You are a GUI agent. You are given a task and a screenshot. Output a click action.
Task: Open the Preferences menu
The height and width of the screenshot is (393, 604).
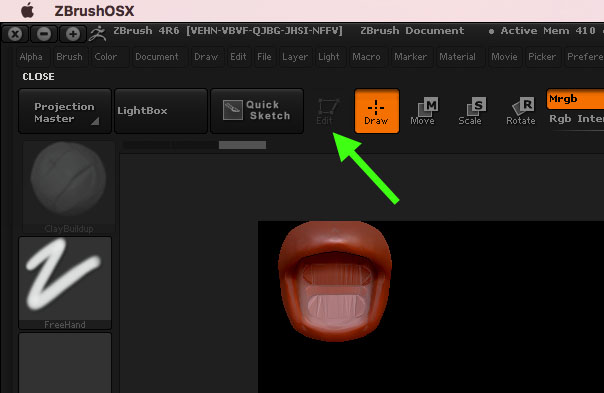[x=585, y=57]
